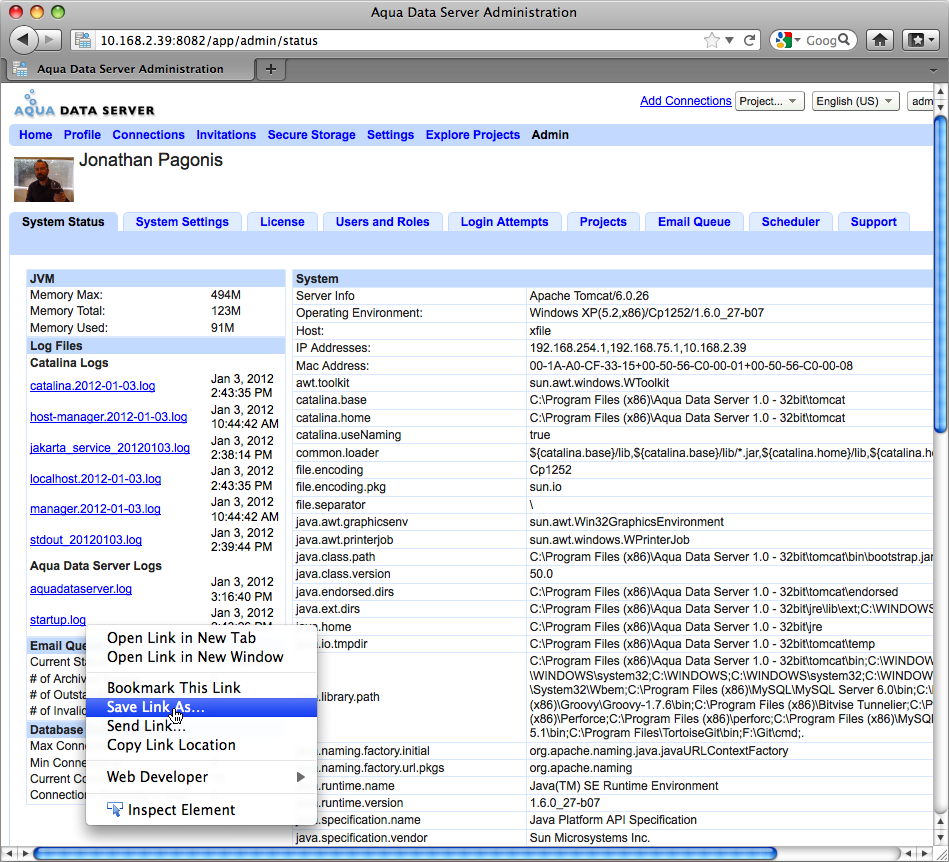Switch to the Projects tab
949x862 pixels.
[603, 222]
